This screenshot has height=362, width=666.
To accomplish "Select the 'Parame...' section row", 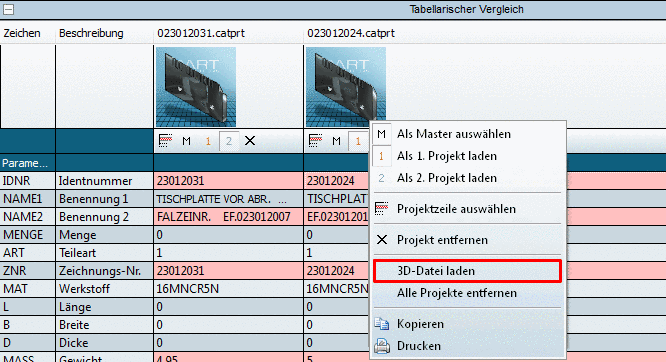I will [x=333, y=163].
